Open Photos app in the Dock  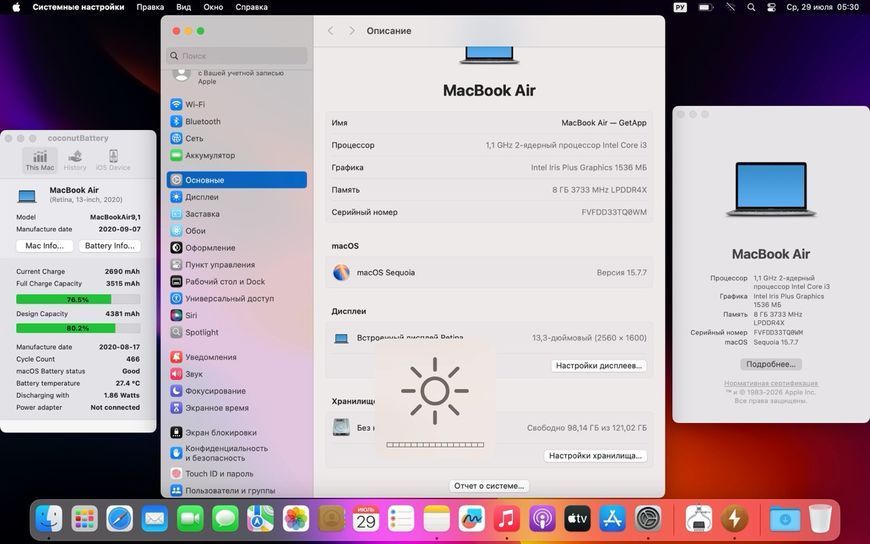click(x=296, y=520)
